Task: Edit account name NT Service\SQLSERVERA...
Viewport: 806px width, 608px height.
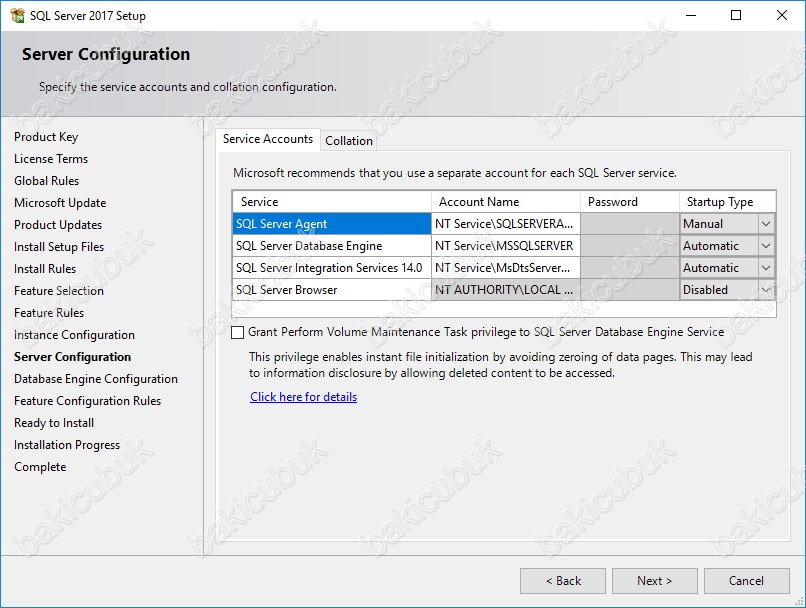Action: [506, 224]
